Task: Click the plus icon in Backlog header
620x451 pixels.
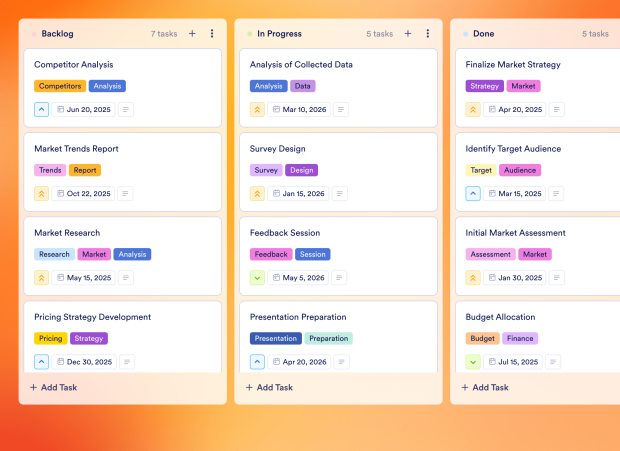Action: (x=192, y=34)
